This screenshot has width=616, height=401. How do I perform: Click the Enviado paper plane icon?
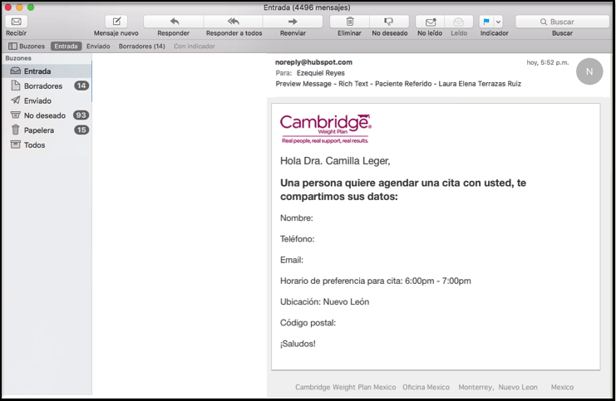pyautogui.click(x=15, y=100)
